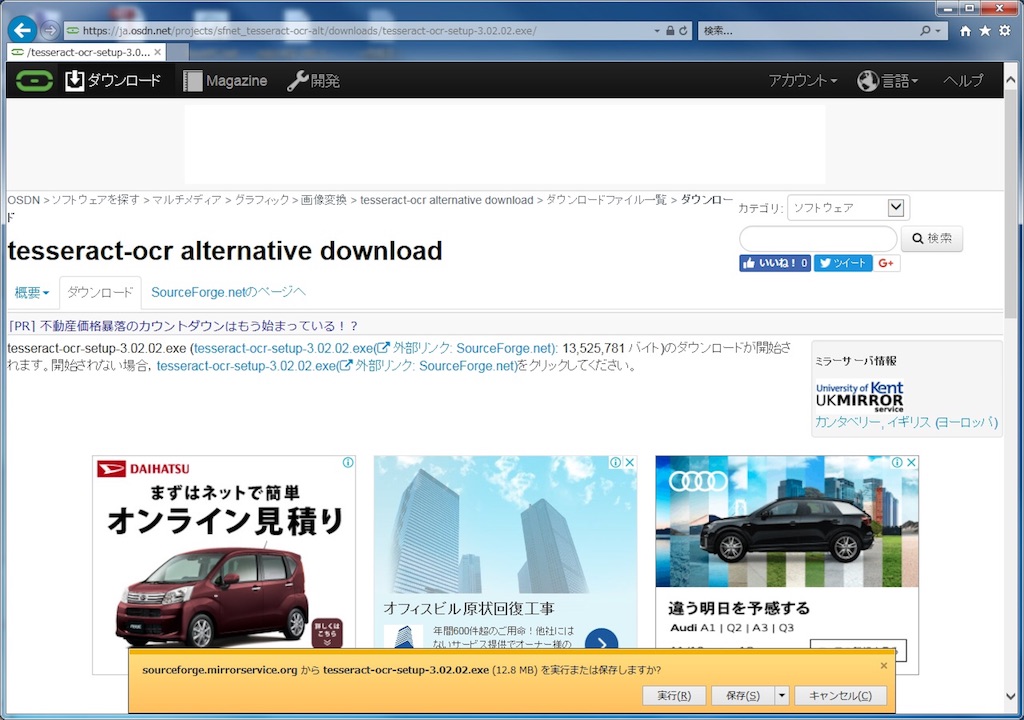Screen dimensions: 1024x720
Task: Click into the site search text field
Action: pos(818,238)
